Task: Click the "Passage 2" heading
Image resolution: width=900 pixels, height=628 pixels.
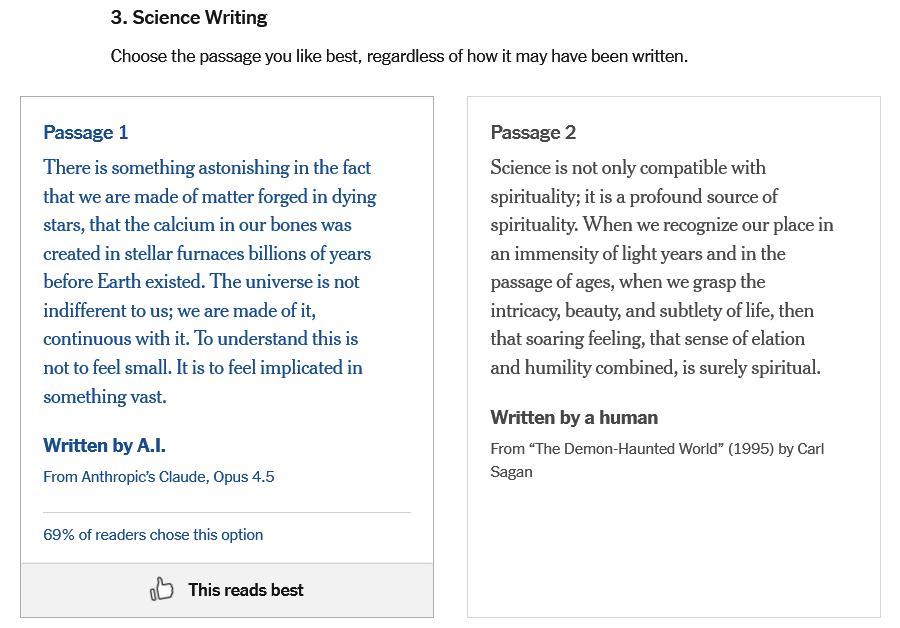Action: point(533,133)
